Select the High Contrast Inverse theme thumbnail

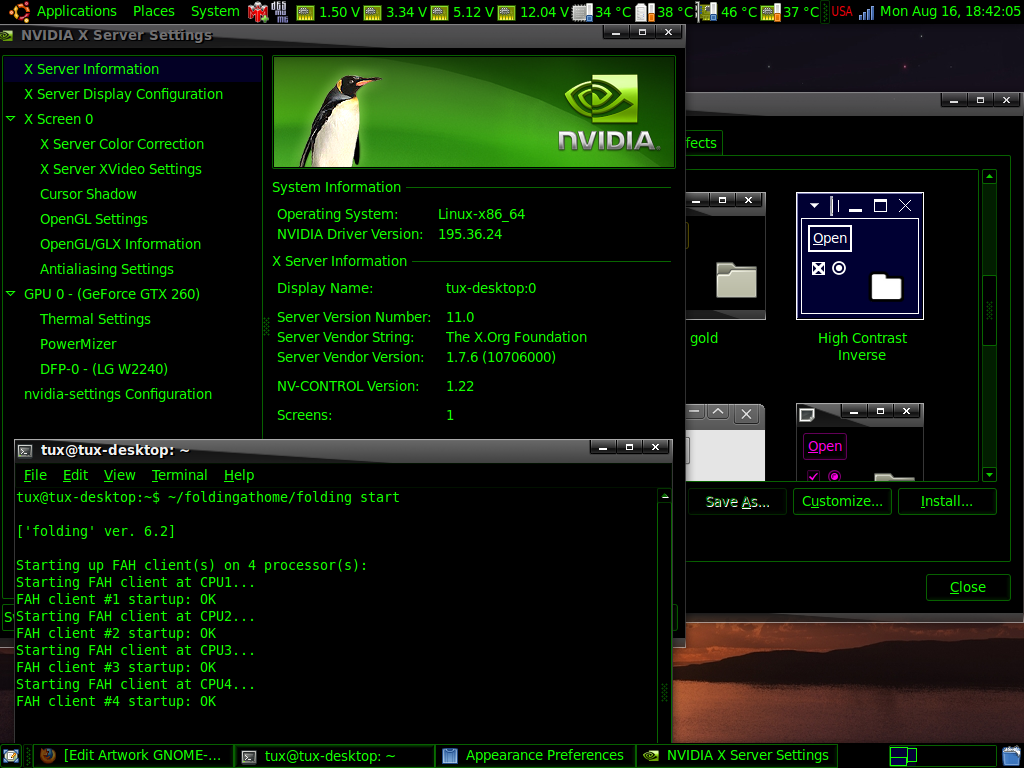[859, 256]
